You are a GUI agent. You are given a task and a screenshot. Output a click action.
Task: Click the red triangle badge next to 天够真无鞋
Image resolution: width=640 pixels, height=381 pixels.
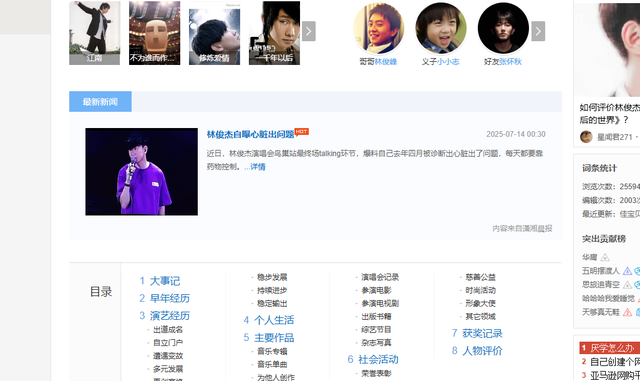pos(627,312)
